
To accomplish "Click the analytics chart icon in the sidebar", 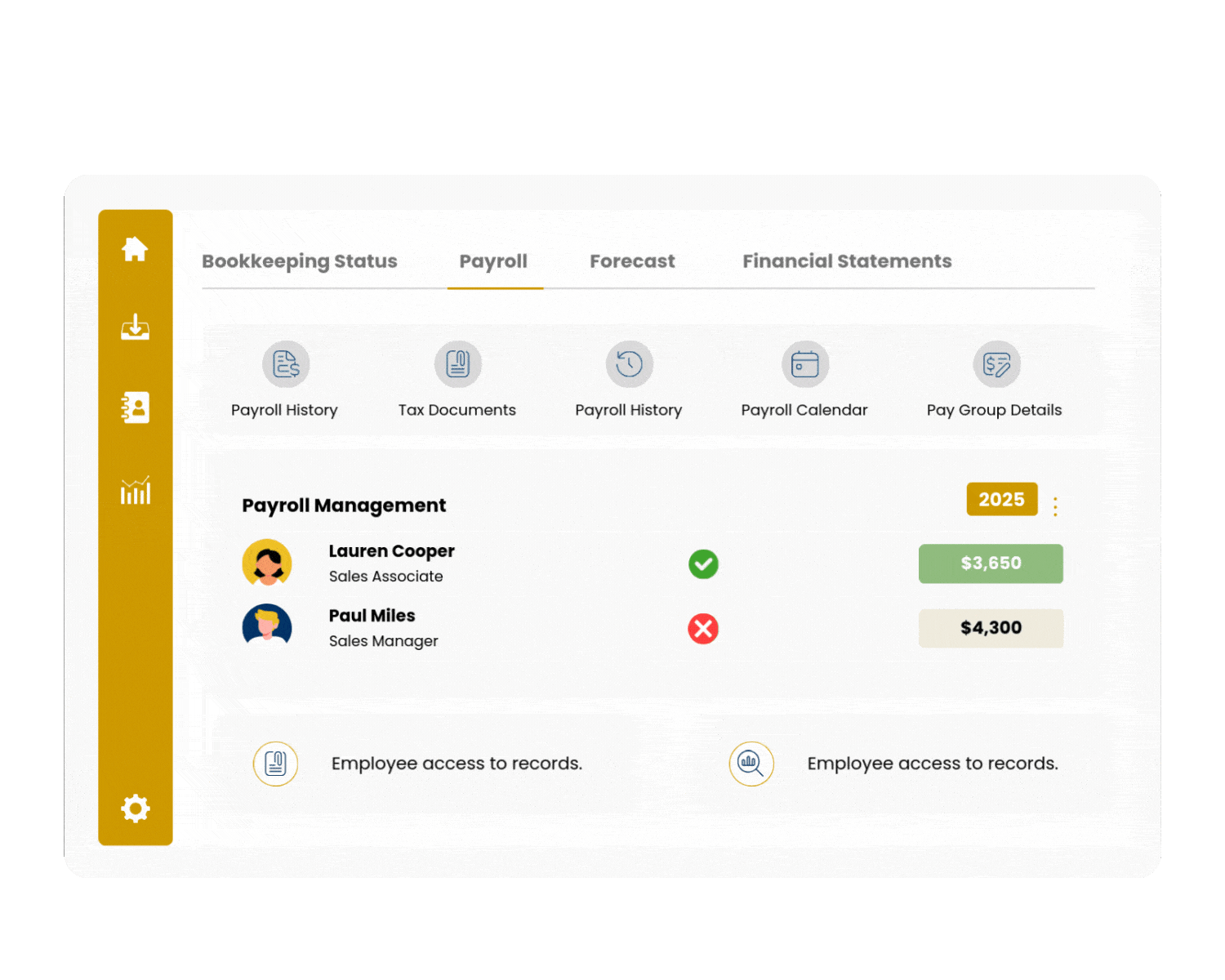I will 135,490.
